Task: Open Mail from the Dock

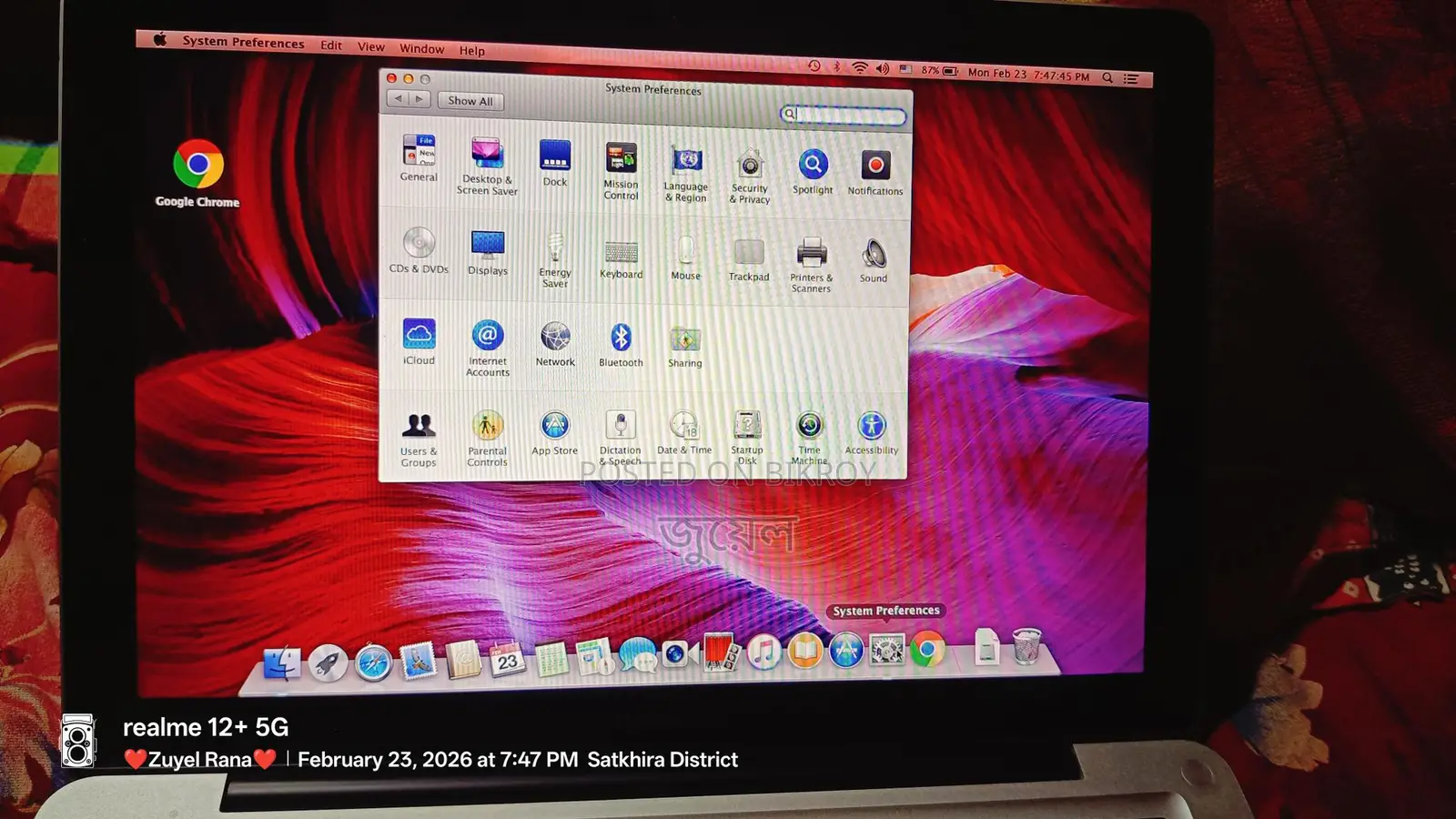Action: (x=418, y=662)
